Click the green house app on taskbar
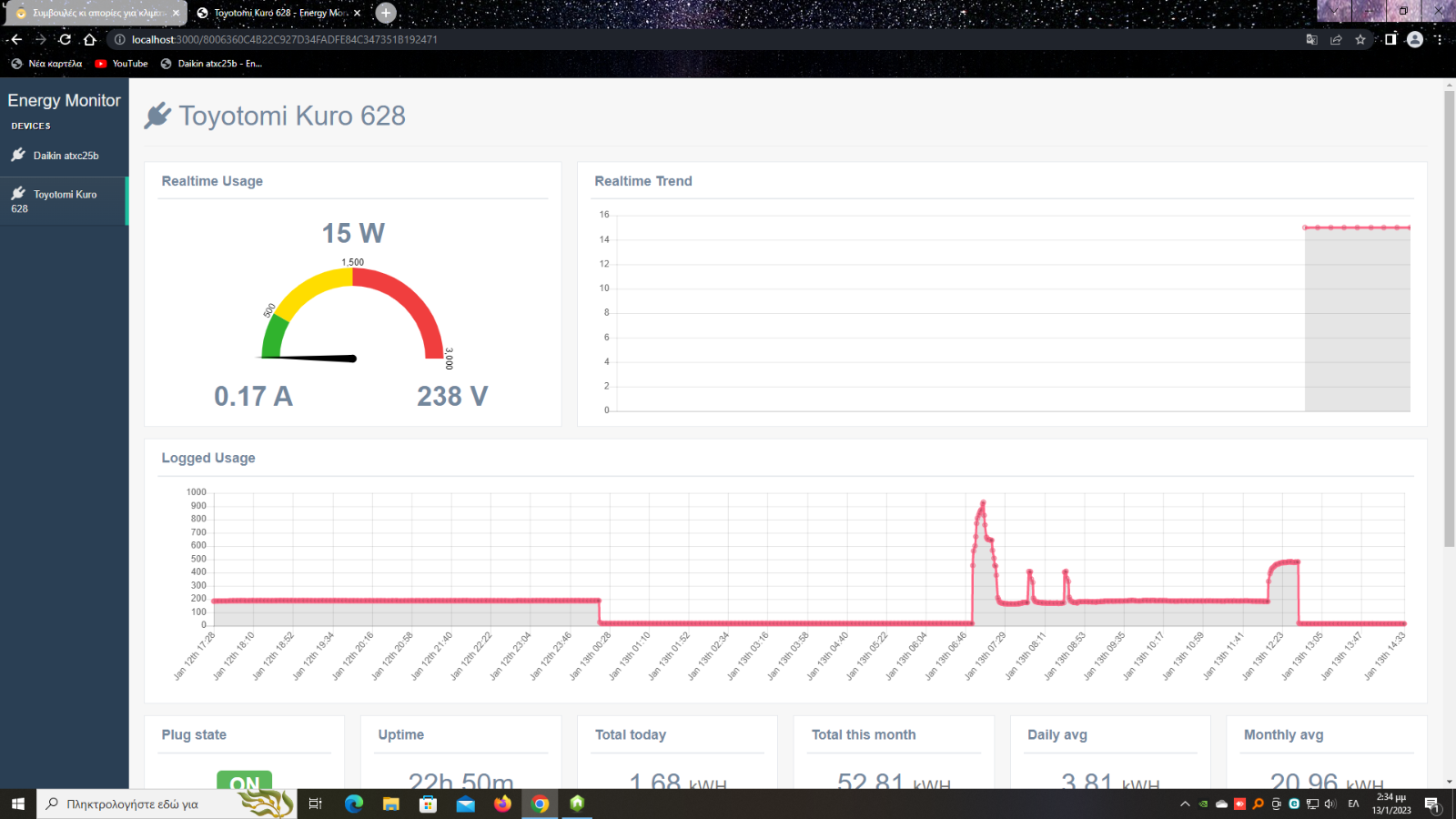 [577, 804]
